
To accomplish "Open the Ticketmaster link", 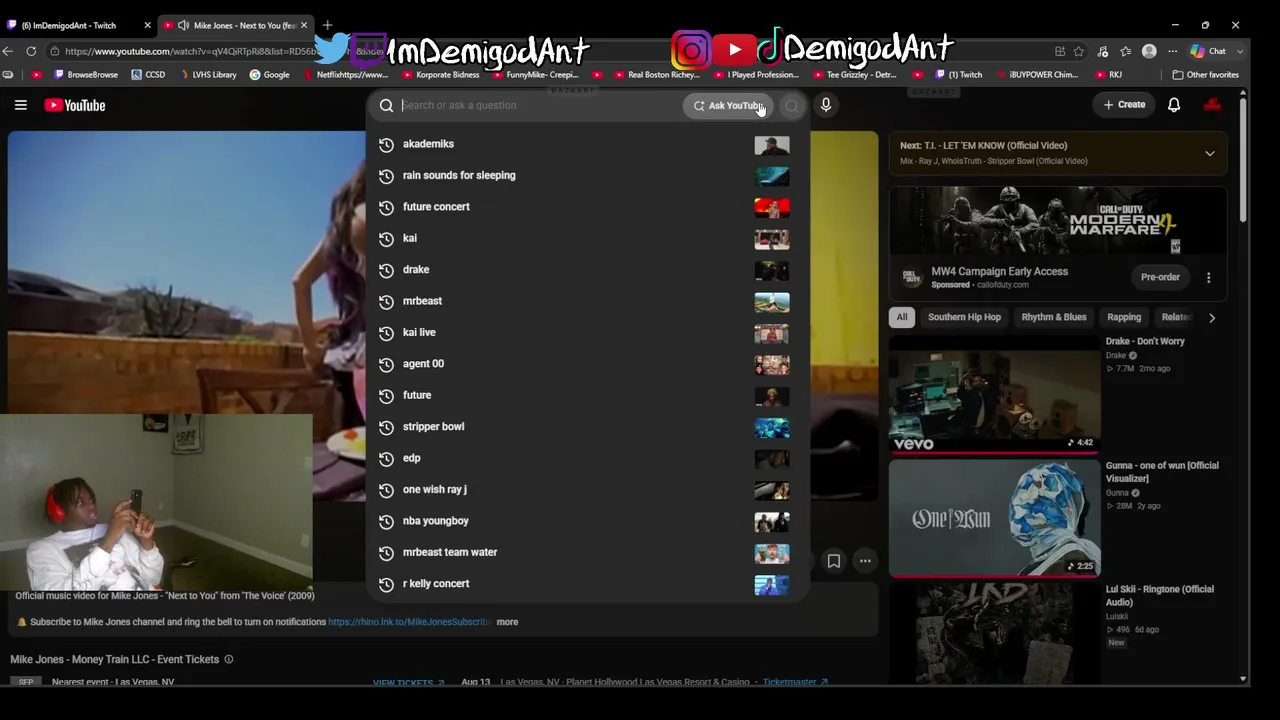I will click(x=795, y=682).
